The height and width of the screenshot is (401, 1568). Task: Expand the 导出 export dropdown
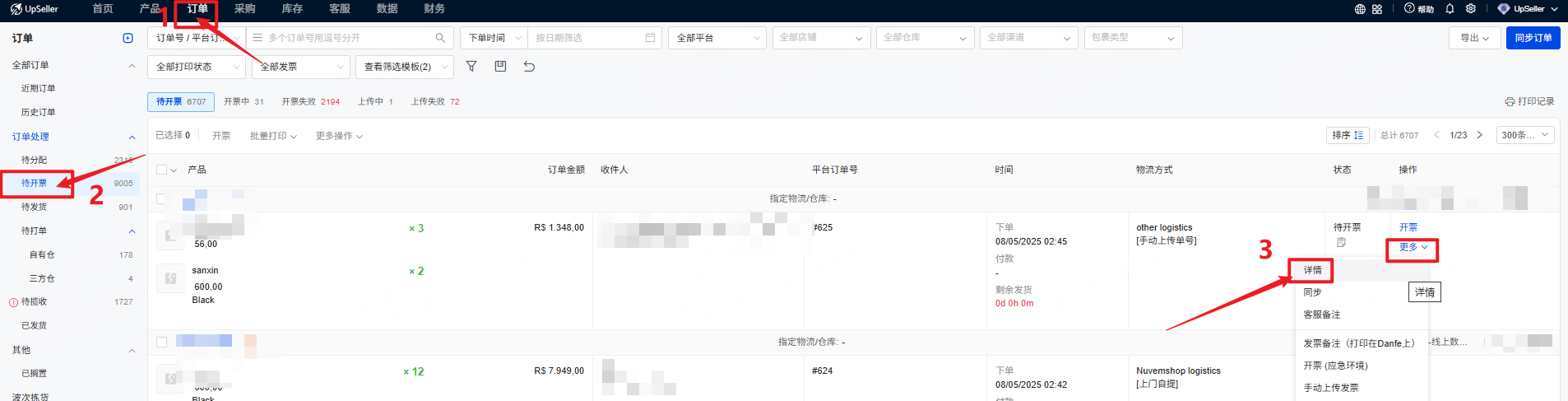pyautogui.click(x=1474, y=38)
